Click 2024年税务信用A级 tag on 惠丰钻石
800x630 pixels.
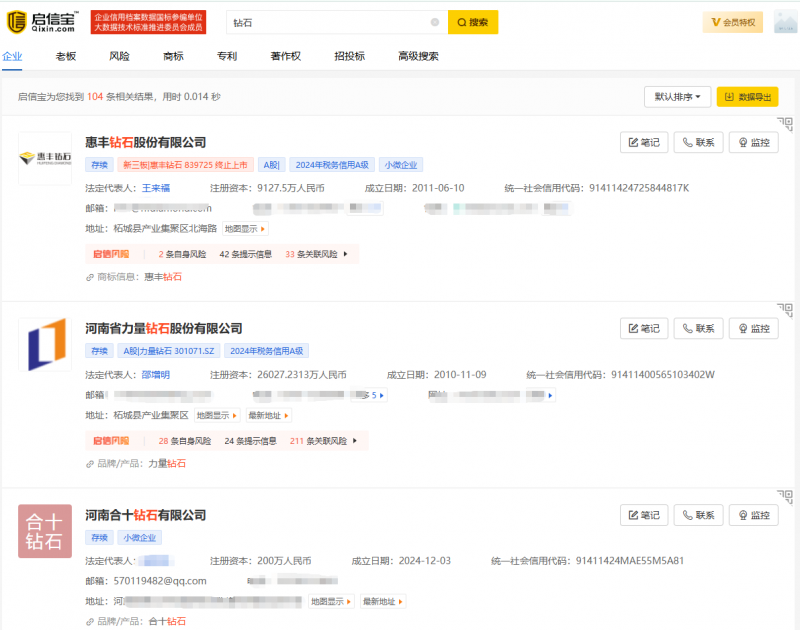click(332, 165)
